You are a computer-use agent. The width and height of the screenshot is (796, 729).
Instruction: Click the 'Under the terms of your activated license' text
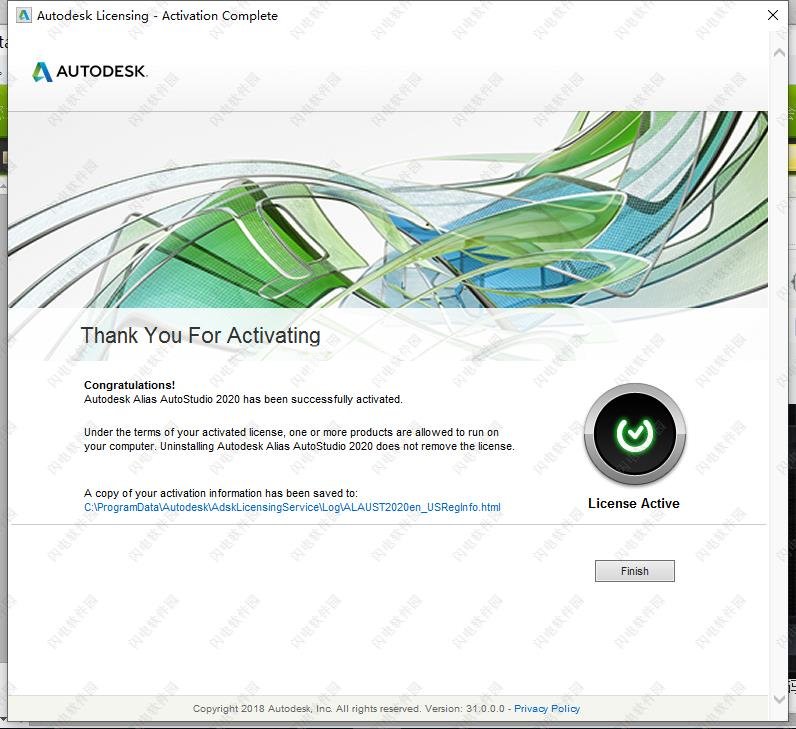pos(299,439)
